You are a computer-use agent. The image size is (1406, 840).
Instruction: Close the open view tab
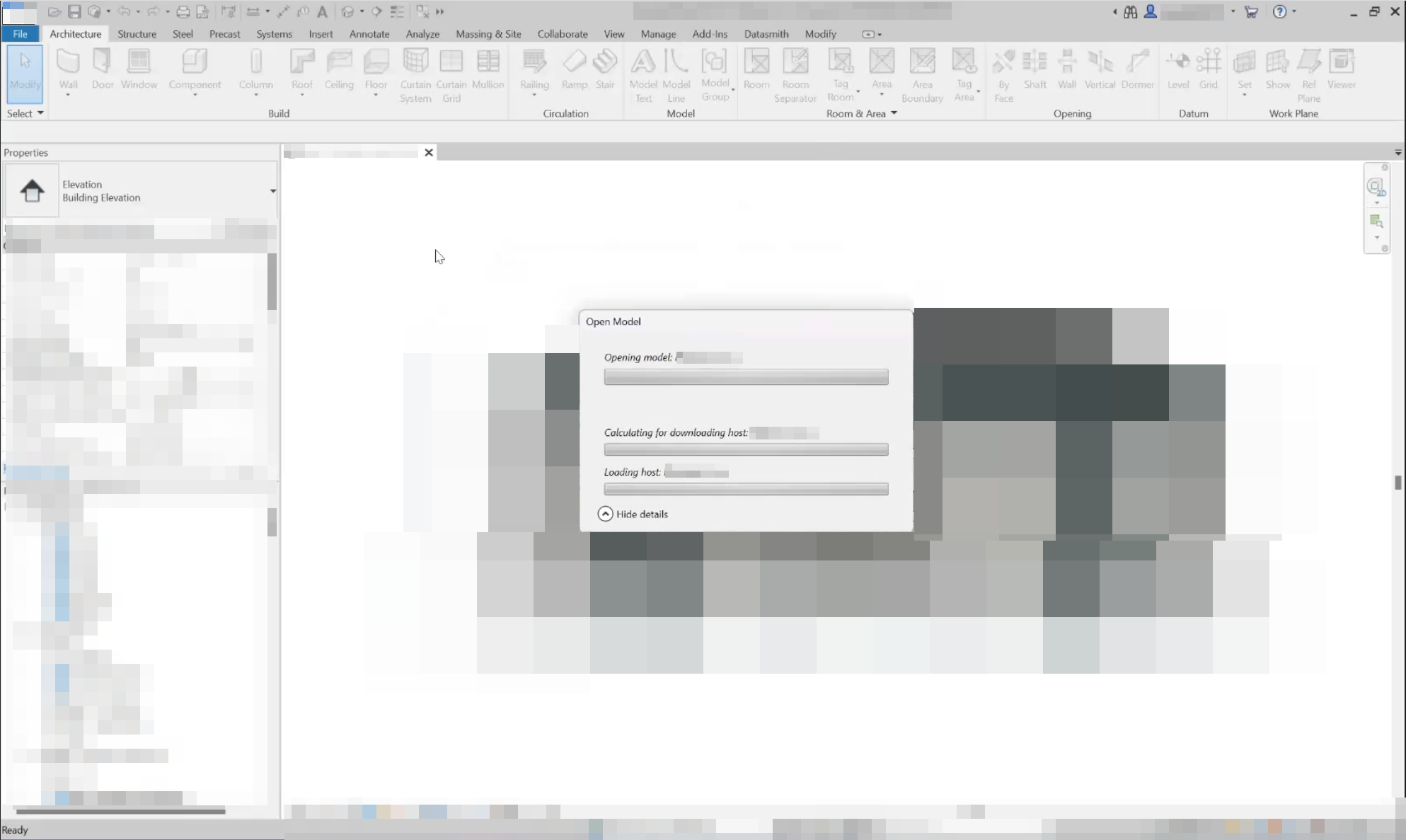(x=428, y=152)
